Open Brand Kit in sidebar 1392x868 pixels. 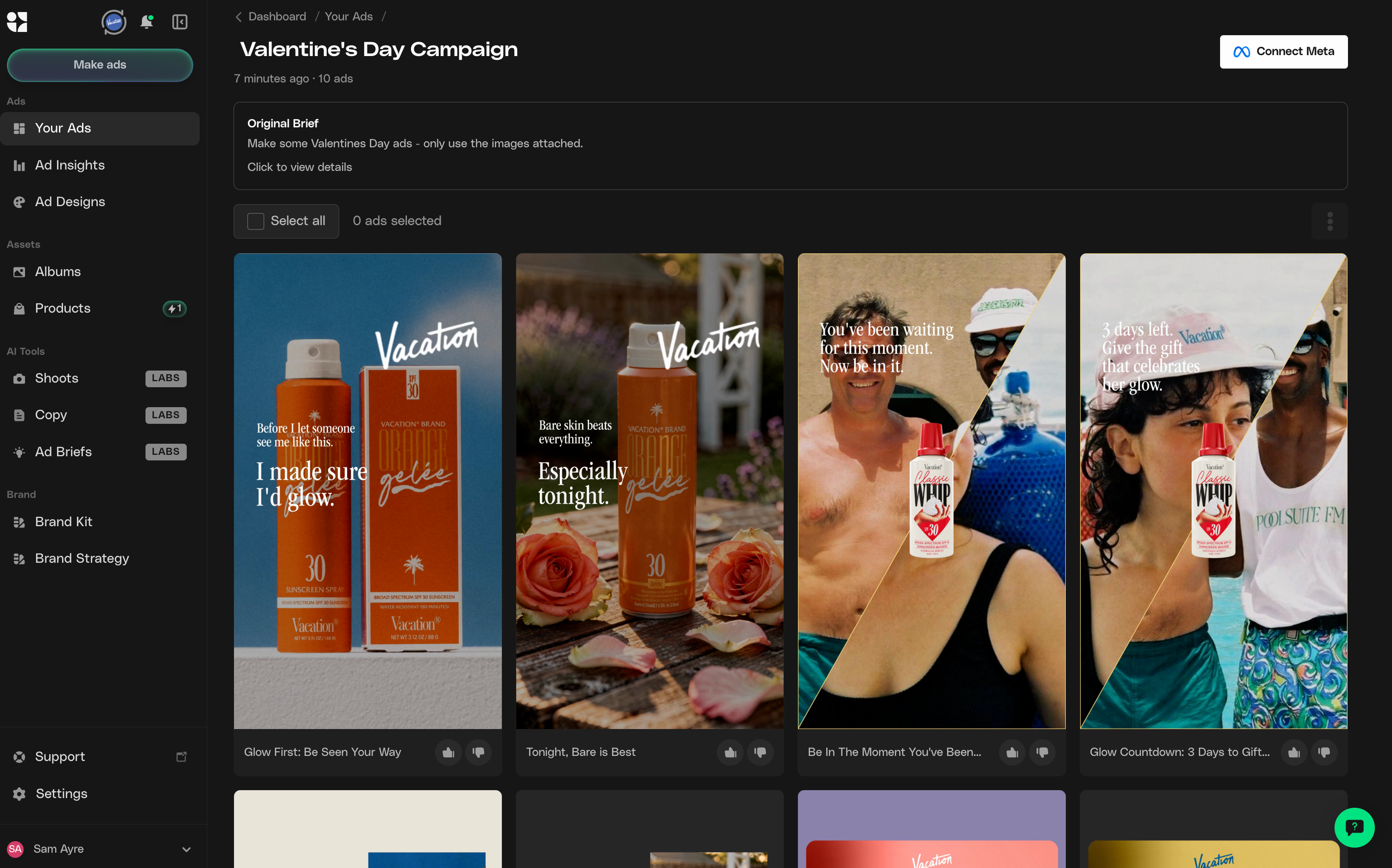(x=64, y=522)
